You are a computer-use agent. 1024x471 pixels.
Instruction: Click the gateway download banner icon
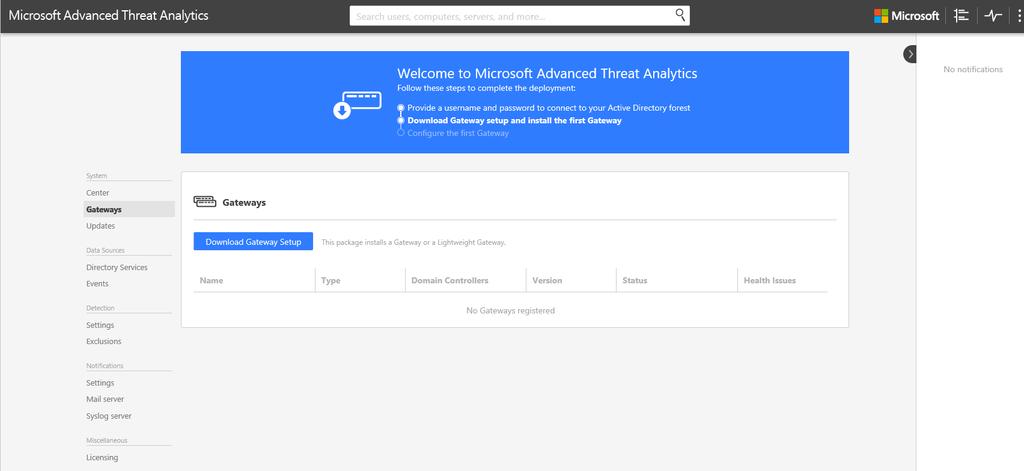click(357, 105)
